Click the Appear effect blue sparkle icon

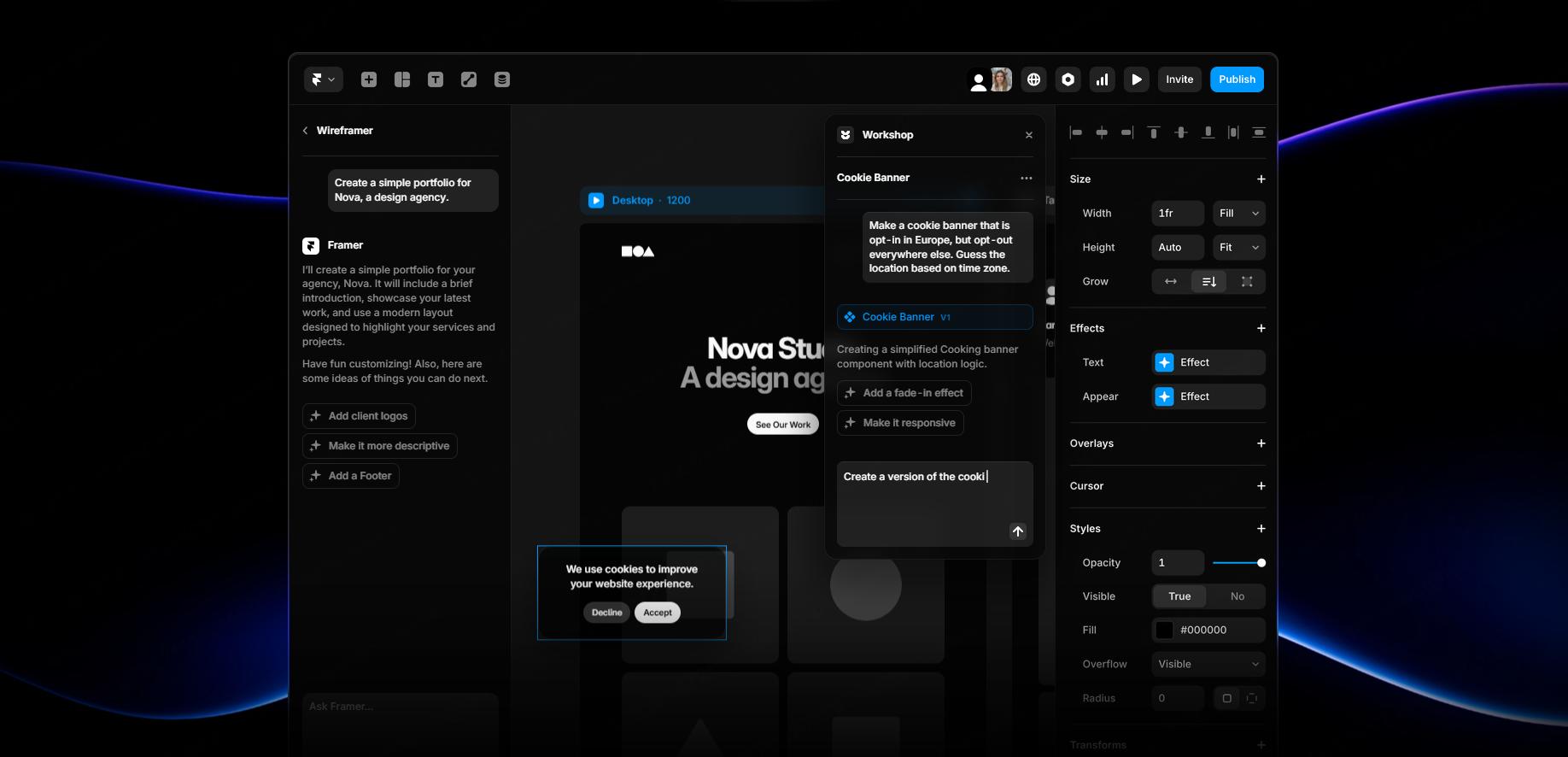[1164, 396]
